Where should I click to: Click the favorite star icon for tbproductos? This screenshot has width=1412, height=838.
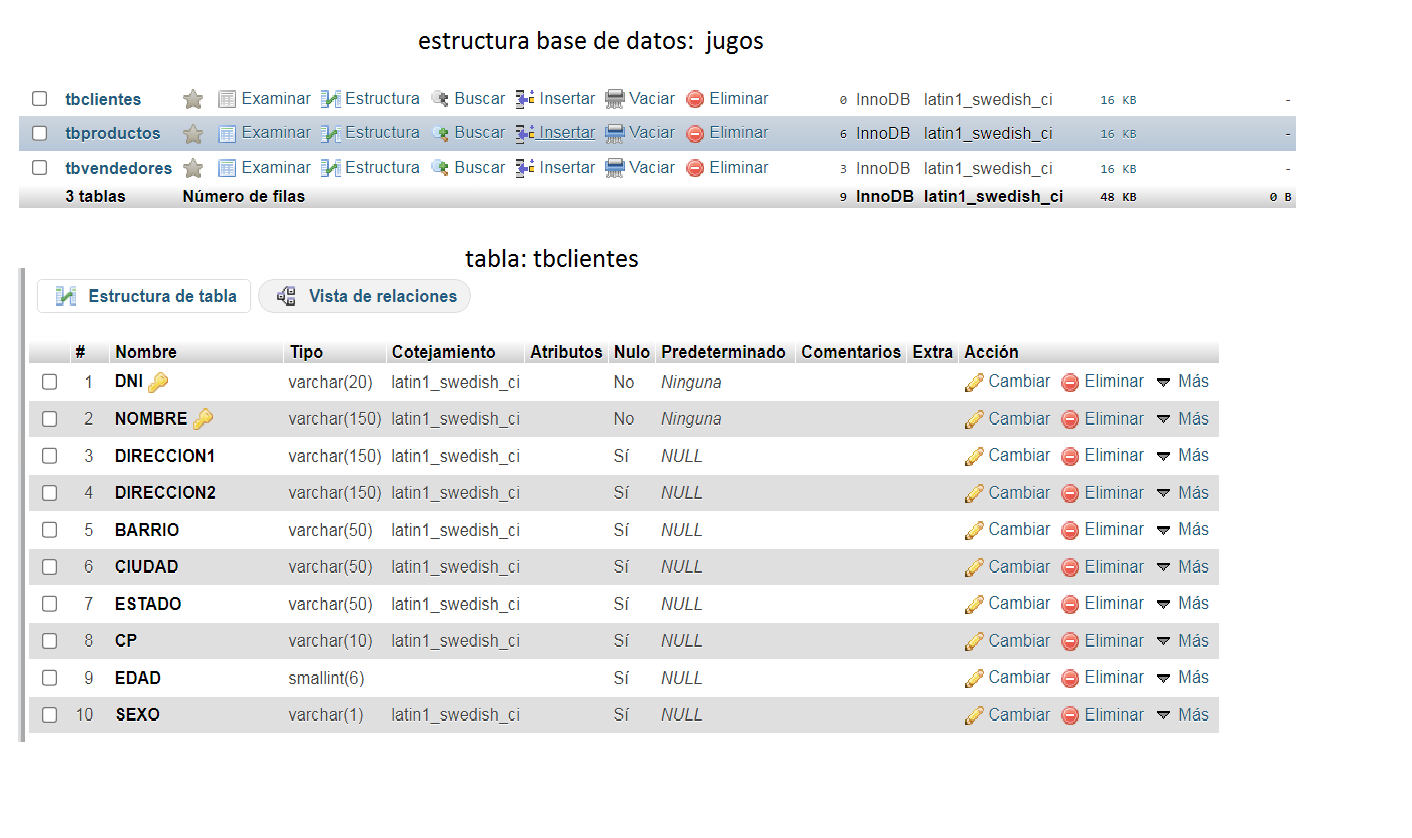click(x=193, y=133)
